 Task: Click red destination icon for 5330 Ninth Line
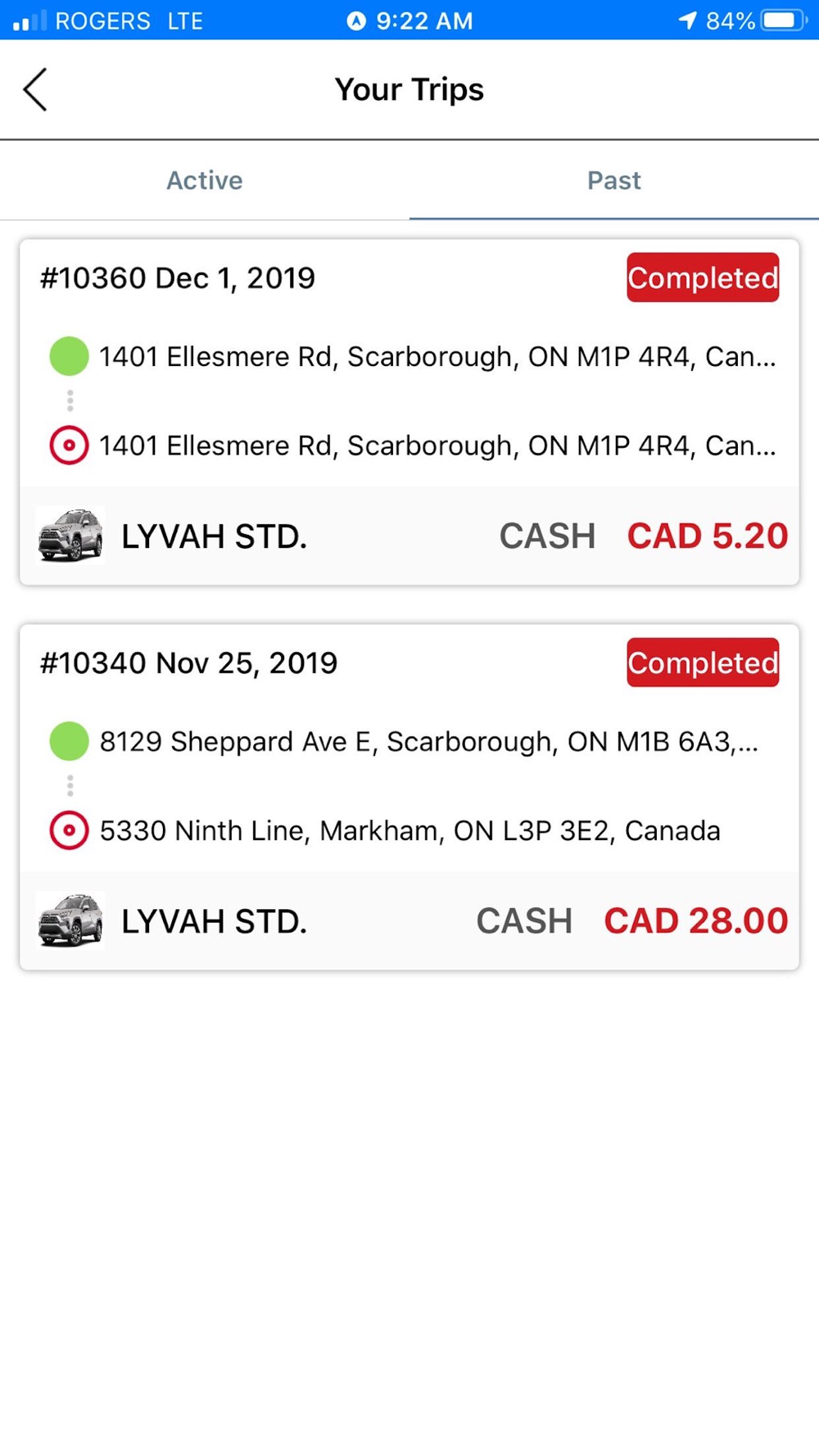tap(69, 830)
